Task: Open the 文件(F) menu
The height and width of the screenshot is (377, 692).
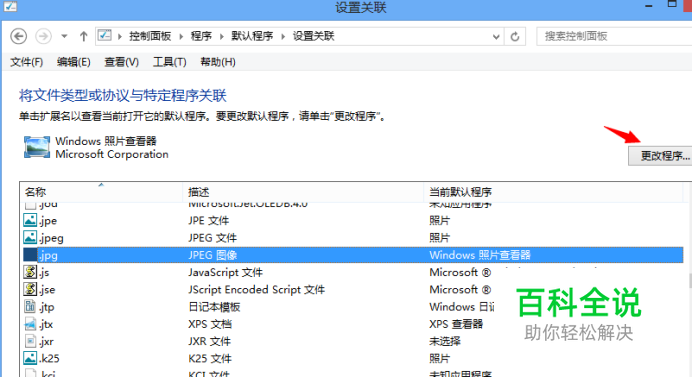Action: [x=26, y=62]
